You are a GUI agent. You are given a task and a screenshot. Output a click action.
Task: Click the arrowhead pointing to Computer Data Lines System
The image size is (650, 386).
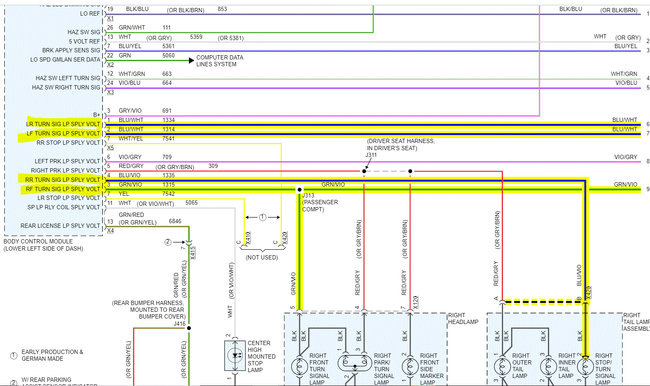[191, 61]
